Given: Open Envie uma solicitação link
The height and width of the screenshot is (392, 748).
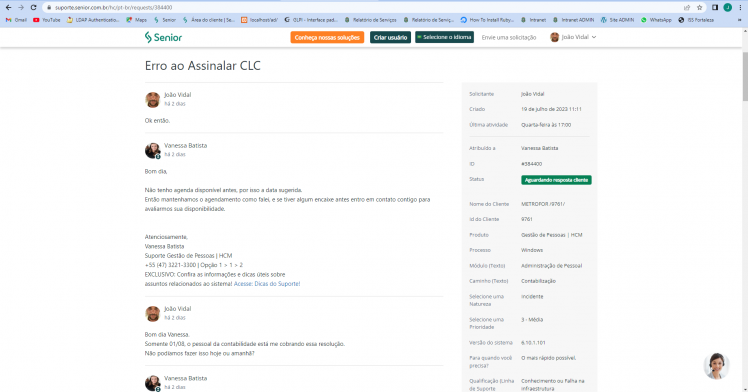Looking at the screenshot, I should [x=509, y=37].
